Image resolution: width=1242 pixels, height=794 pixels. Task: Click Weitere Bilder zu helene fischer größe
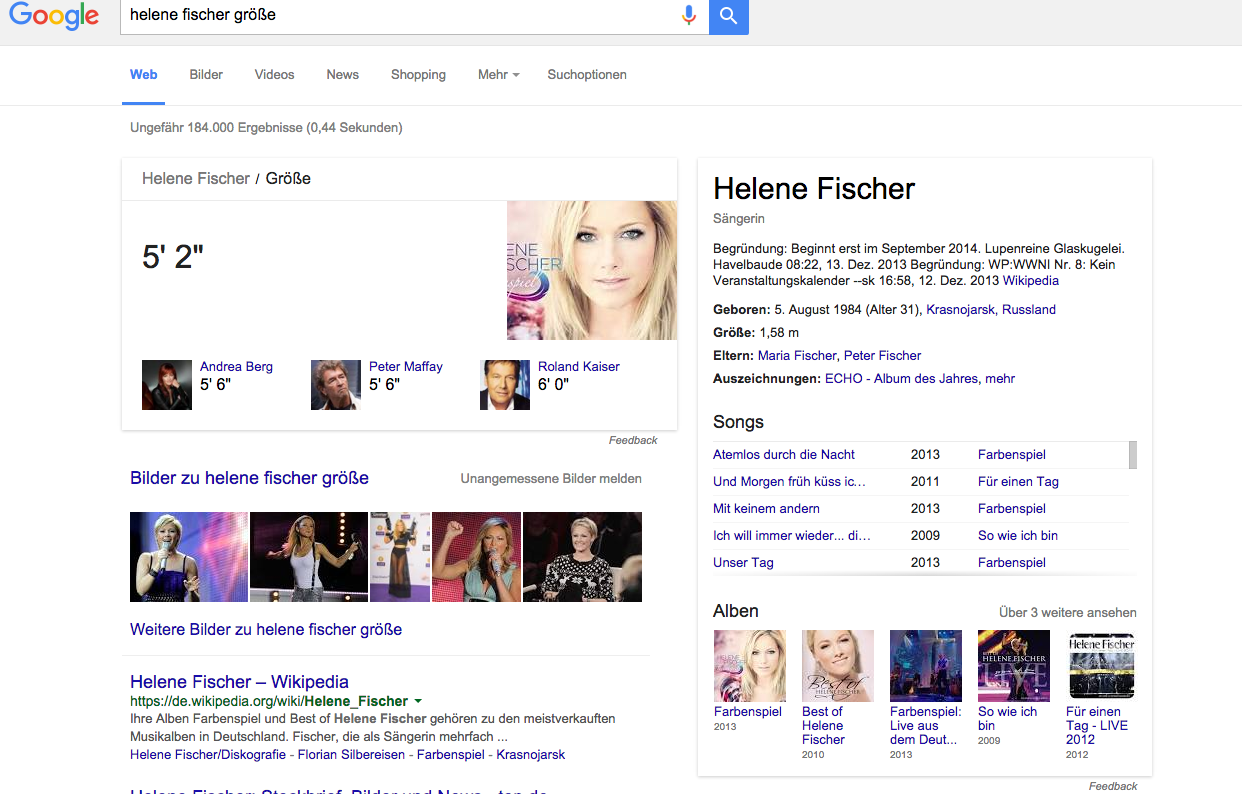[x=266, y=630]
